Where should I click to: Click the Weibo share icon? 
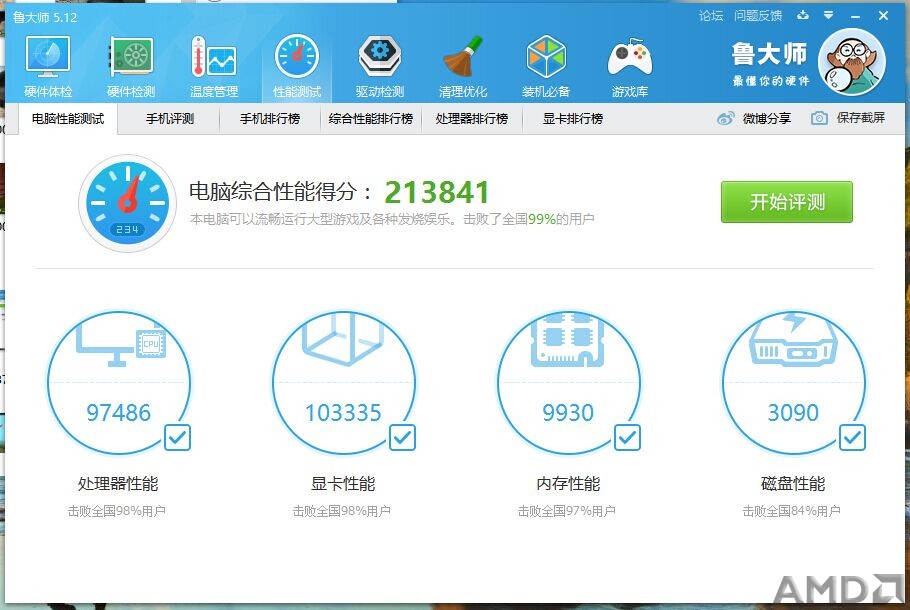tap(725, 118)
